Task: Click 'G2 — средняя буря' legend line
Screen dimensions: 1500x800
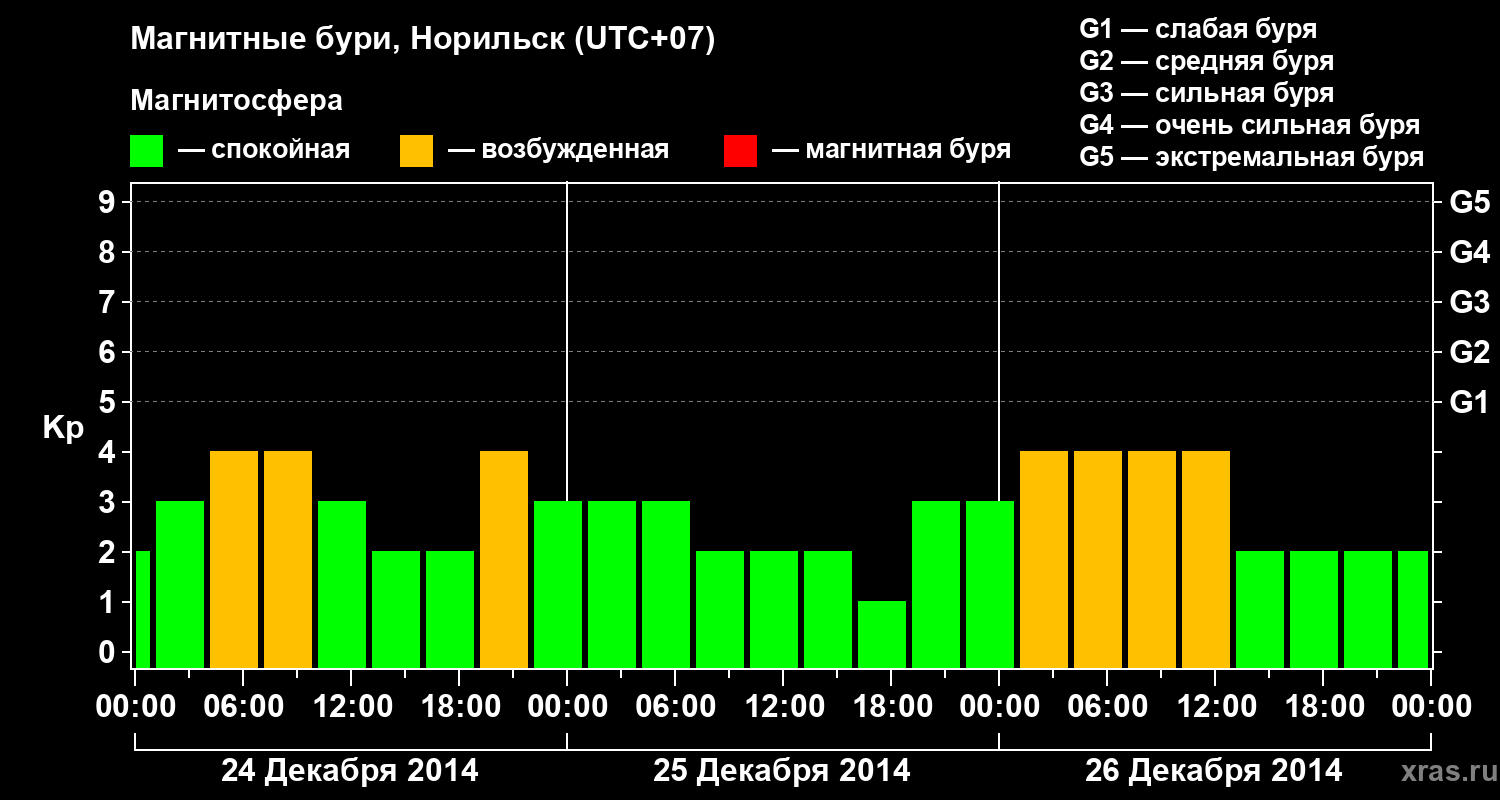Action: tap(1207, 61)
